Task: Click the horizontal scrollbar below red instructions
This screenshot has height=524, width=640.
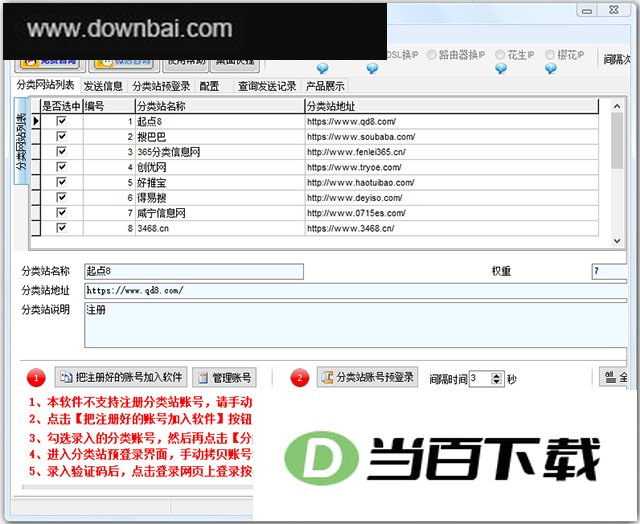Action: coord(138,487)
